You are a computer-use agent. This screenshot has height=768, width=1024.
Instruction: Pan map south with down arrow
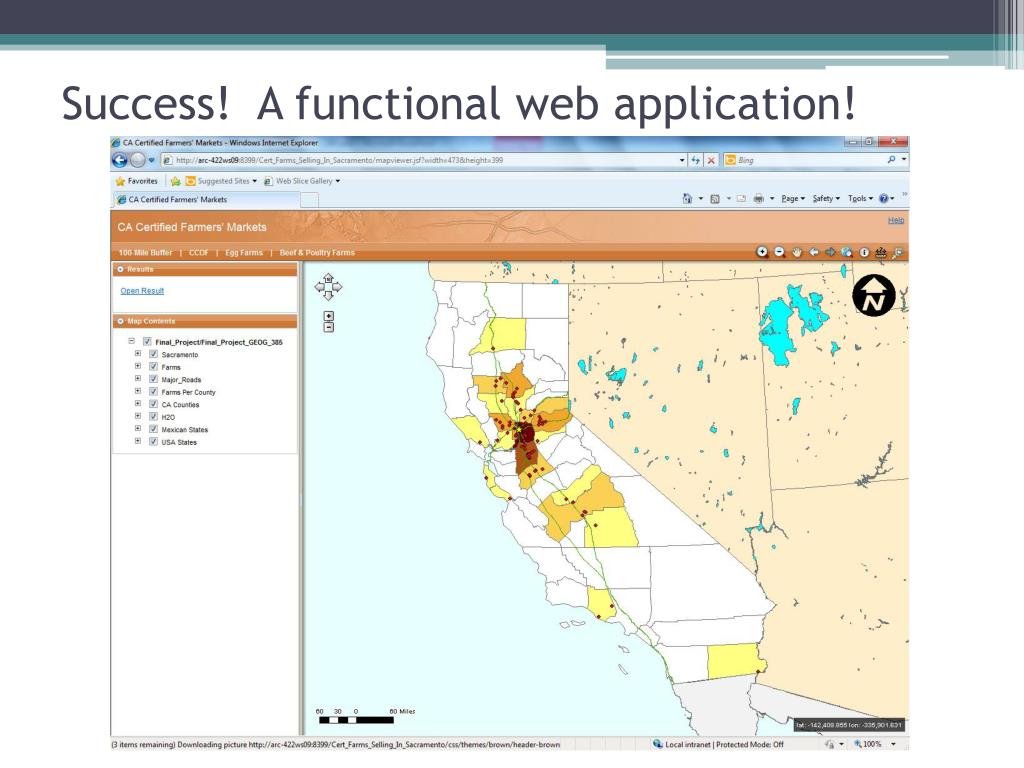[x=328, y=295]
